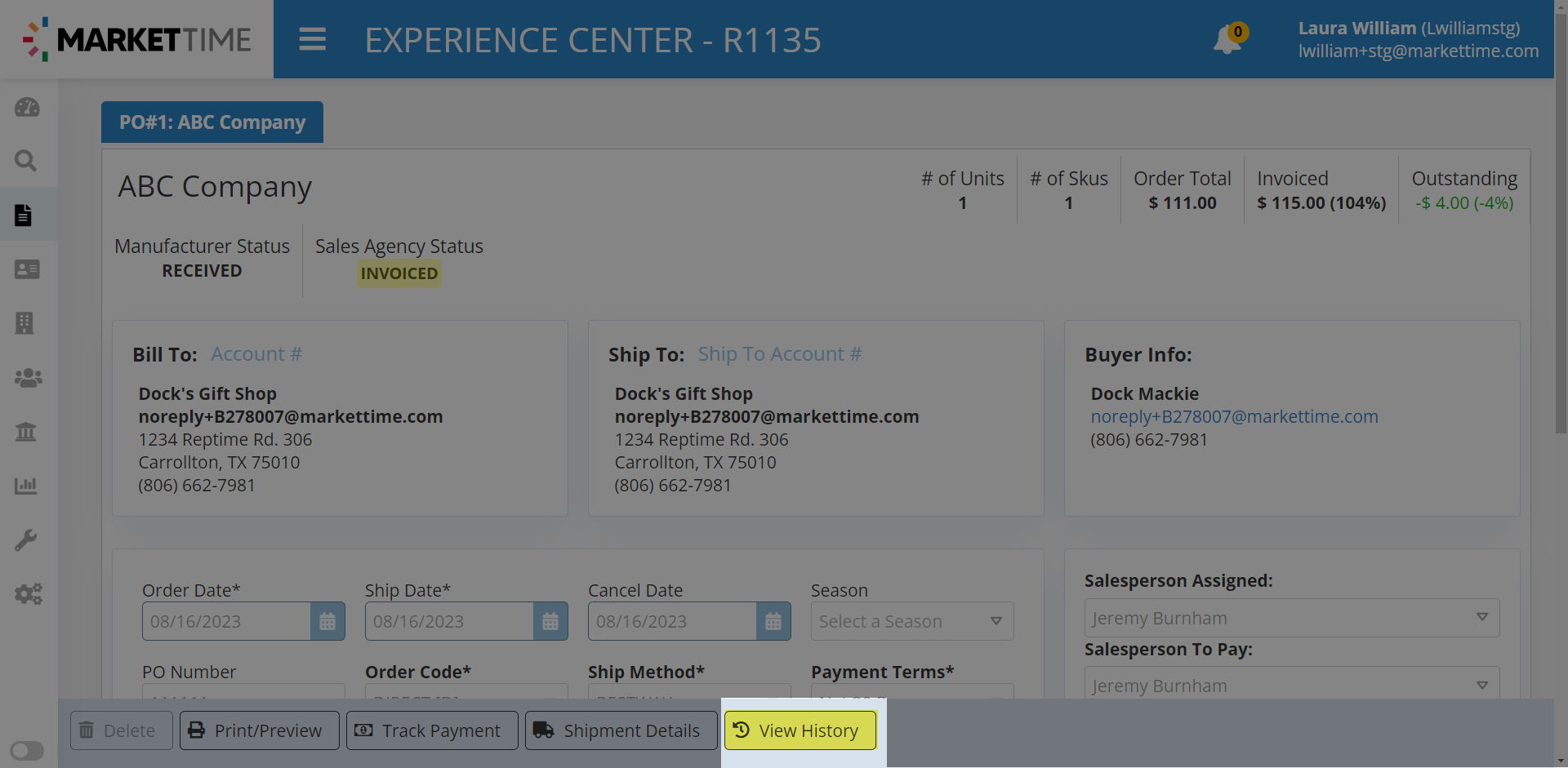The height and width of the screenshot is (768, 1568).
Task: Click the Cancel Date input field
Action: click(x=672, y=621)
